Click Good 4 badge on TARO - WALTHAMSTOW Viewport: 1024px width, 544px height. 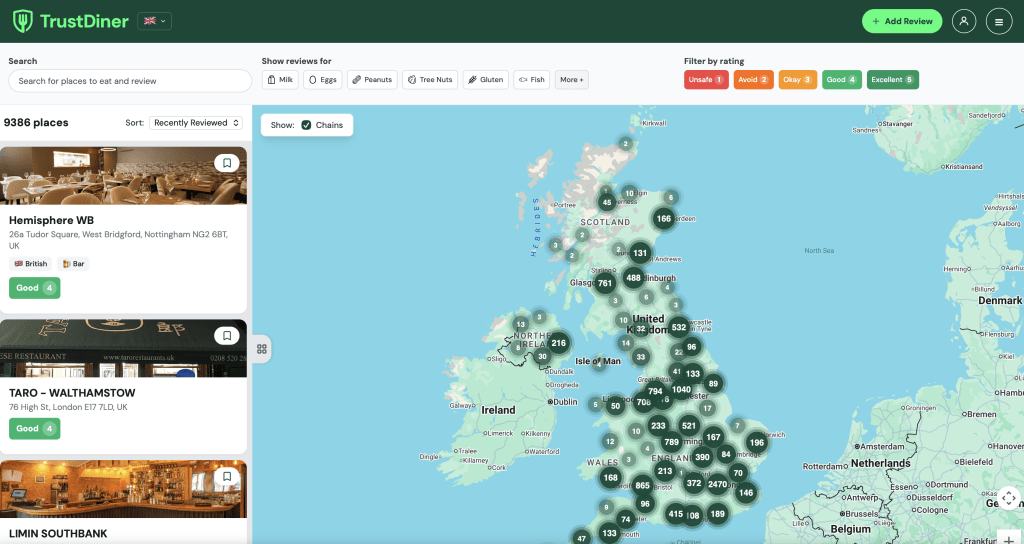pos(35,428)
